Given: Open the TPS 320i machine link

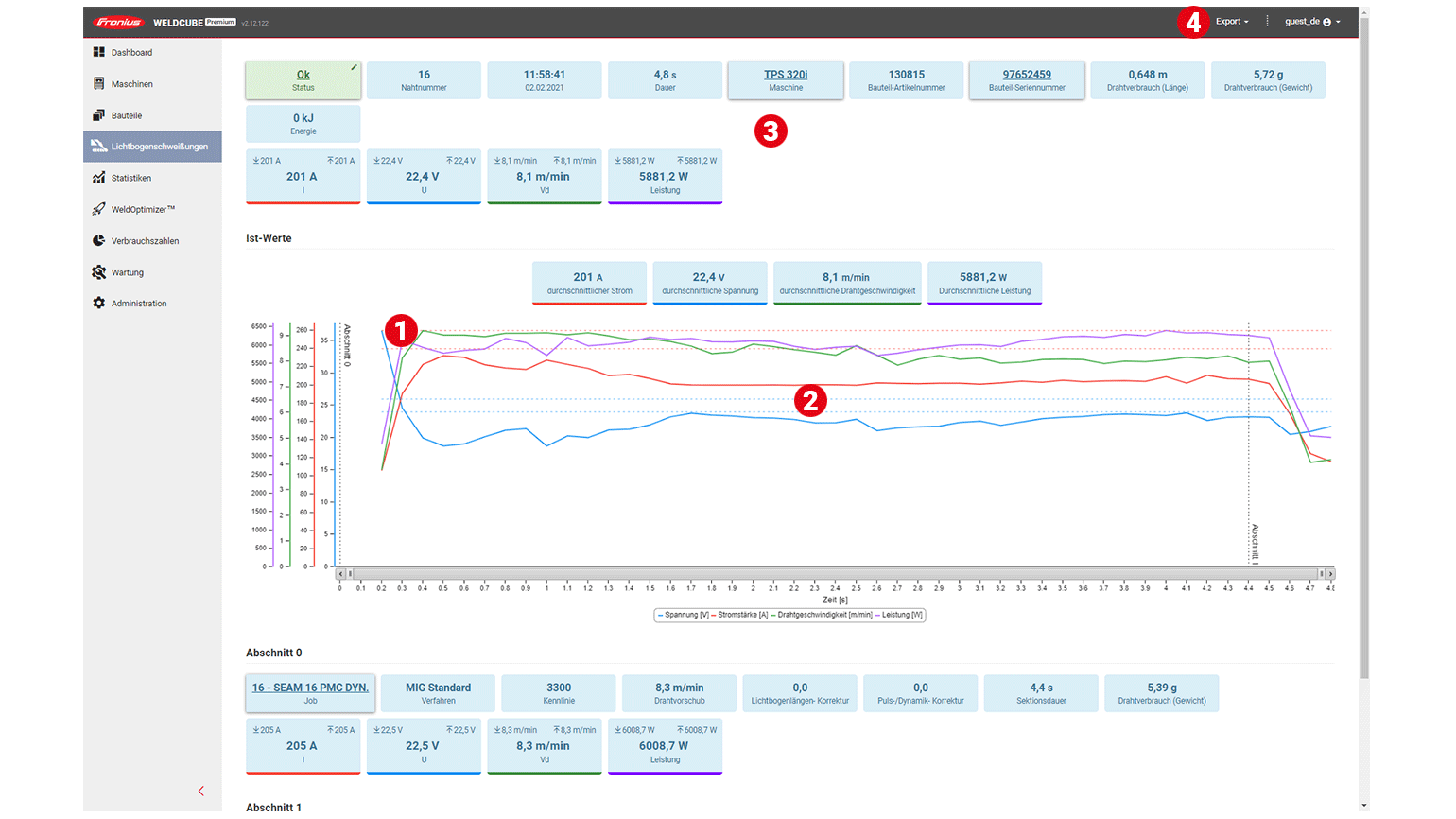Looking at the screenshot, I should pos(786,75).
